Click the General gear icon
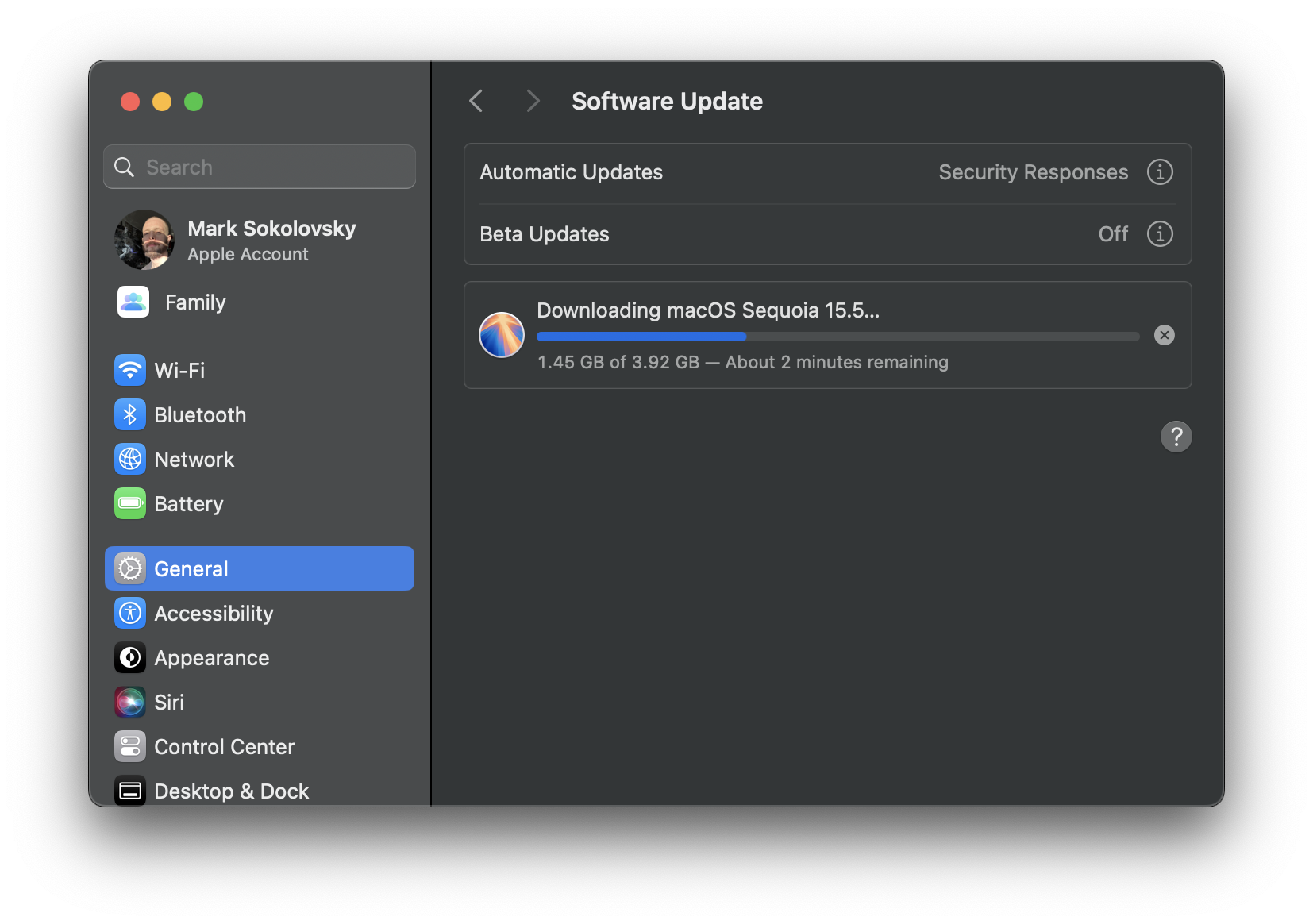Image resolution: width=1313 pixels, height=924 pixels. pyautogui.click(x=130, y=568)
